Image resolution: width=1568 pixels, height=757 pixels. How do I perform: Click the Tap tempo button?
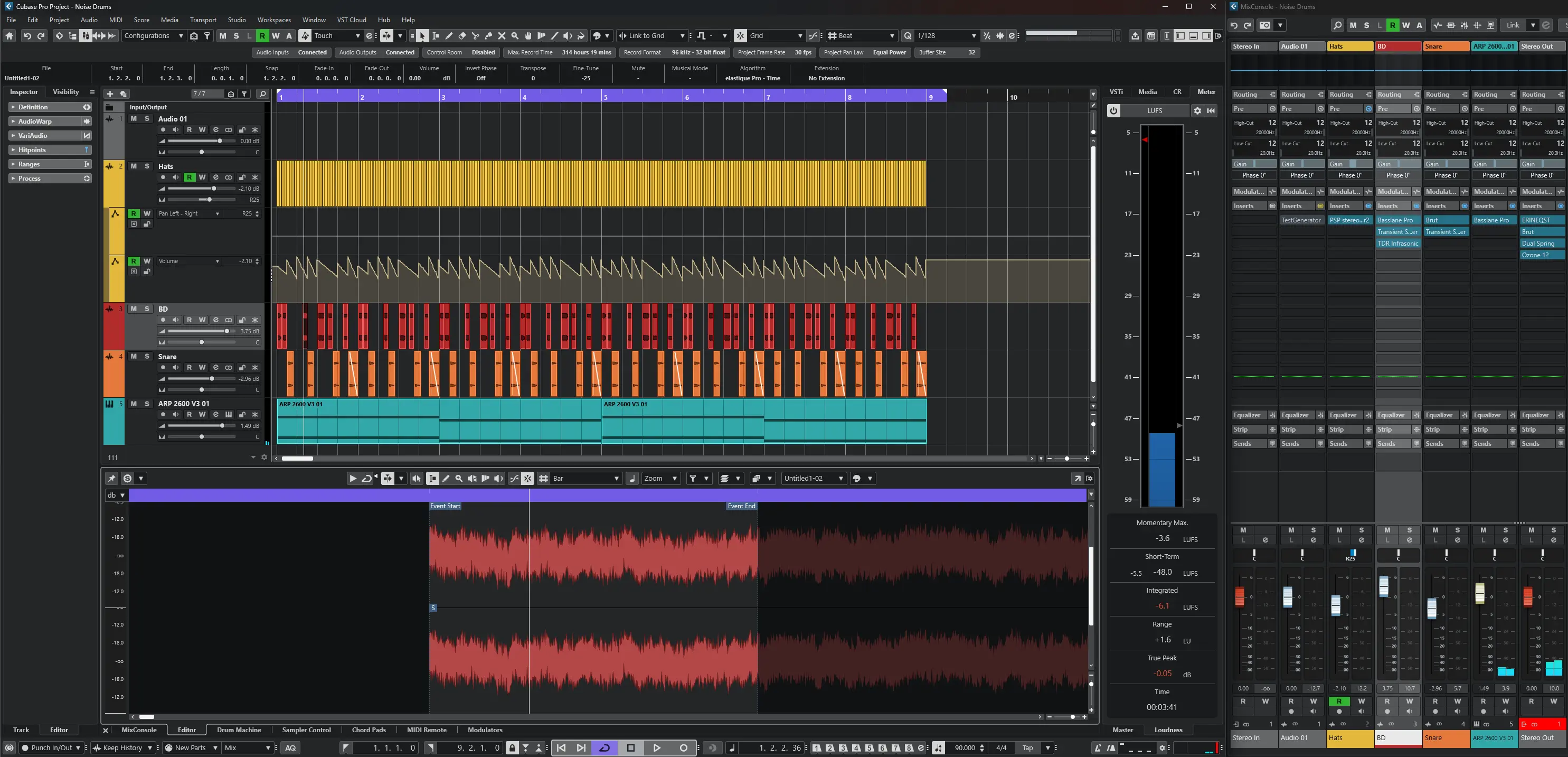coord(1027,748)
